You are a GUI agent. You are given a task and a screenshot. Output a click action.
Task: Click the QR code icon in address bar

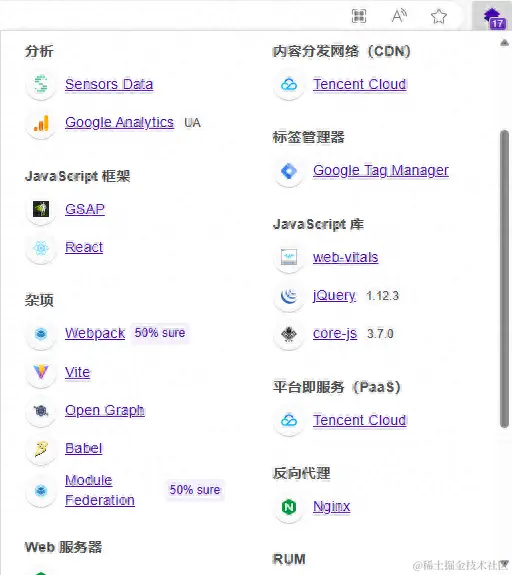pyautogui.click(x=359, y=16)
